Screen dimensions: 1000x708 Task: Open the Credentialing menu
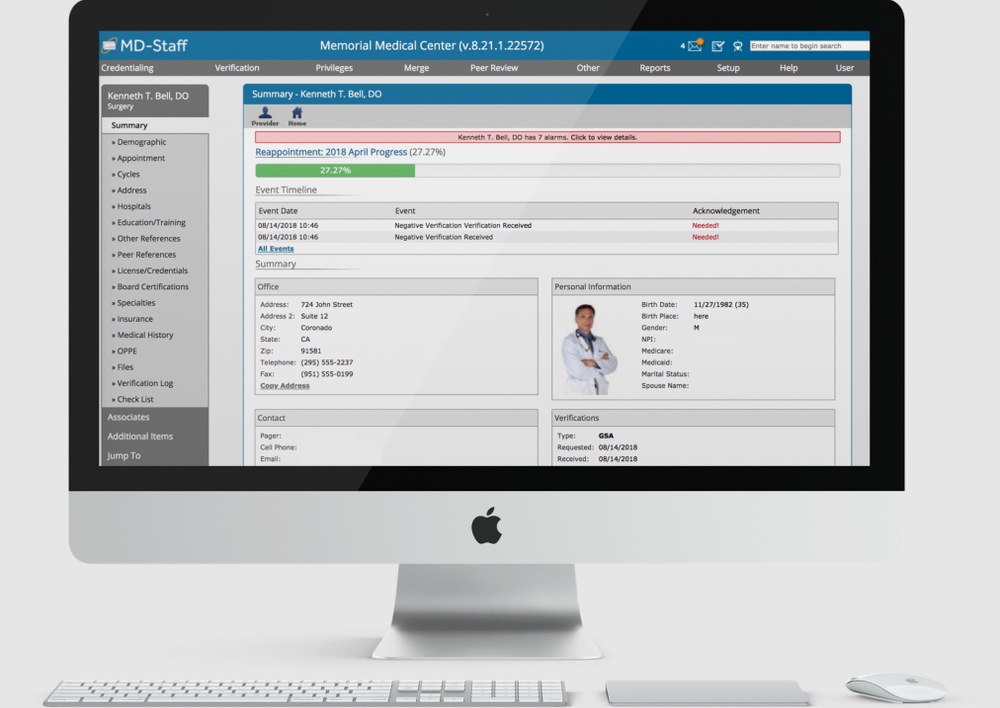pos(127,68)
